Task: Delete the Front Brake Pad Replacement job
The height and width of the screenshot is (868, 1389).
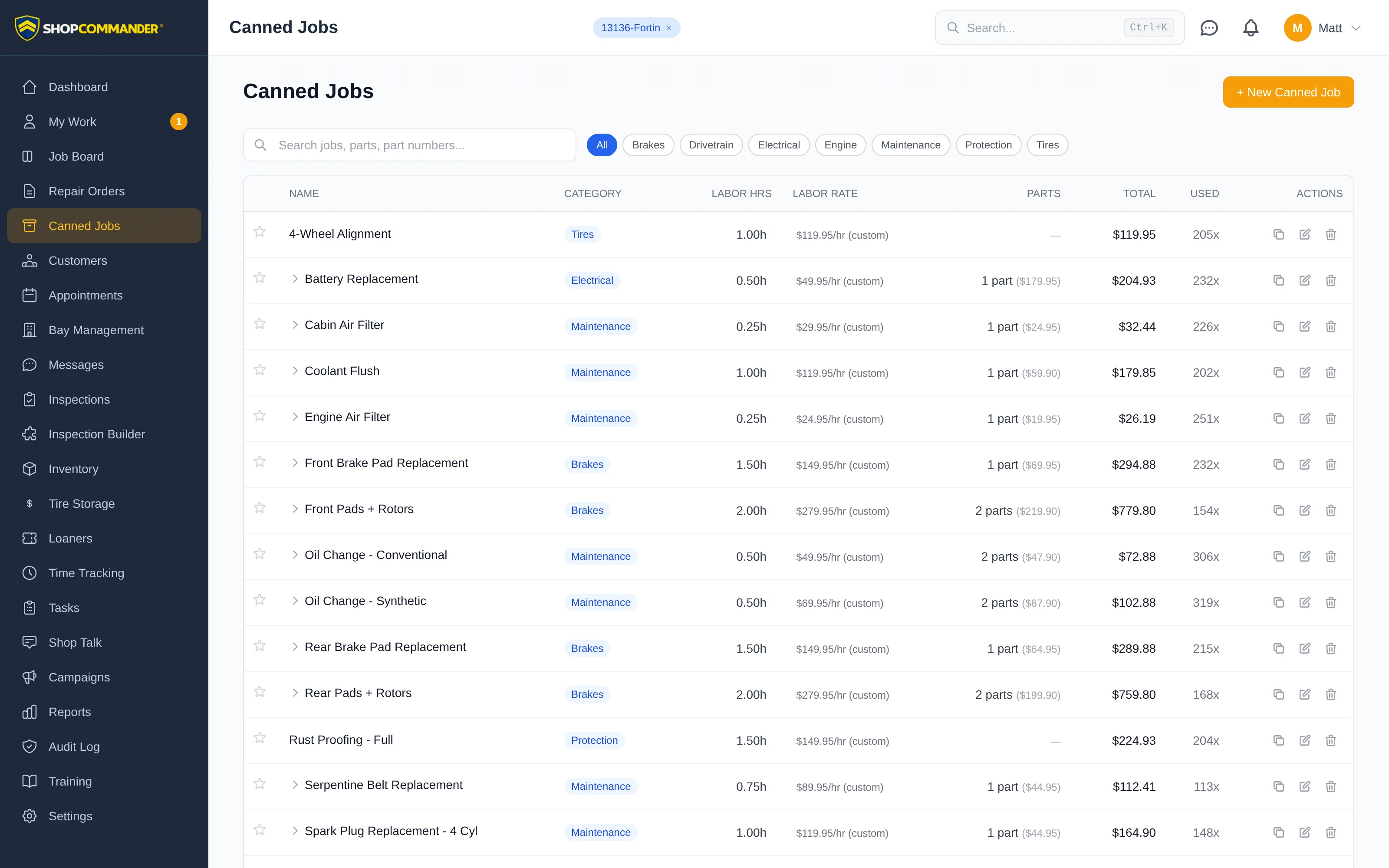Action: (x=1330, y=464)
